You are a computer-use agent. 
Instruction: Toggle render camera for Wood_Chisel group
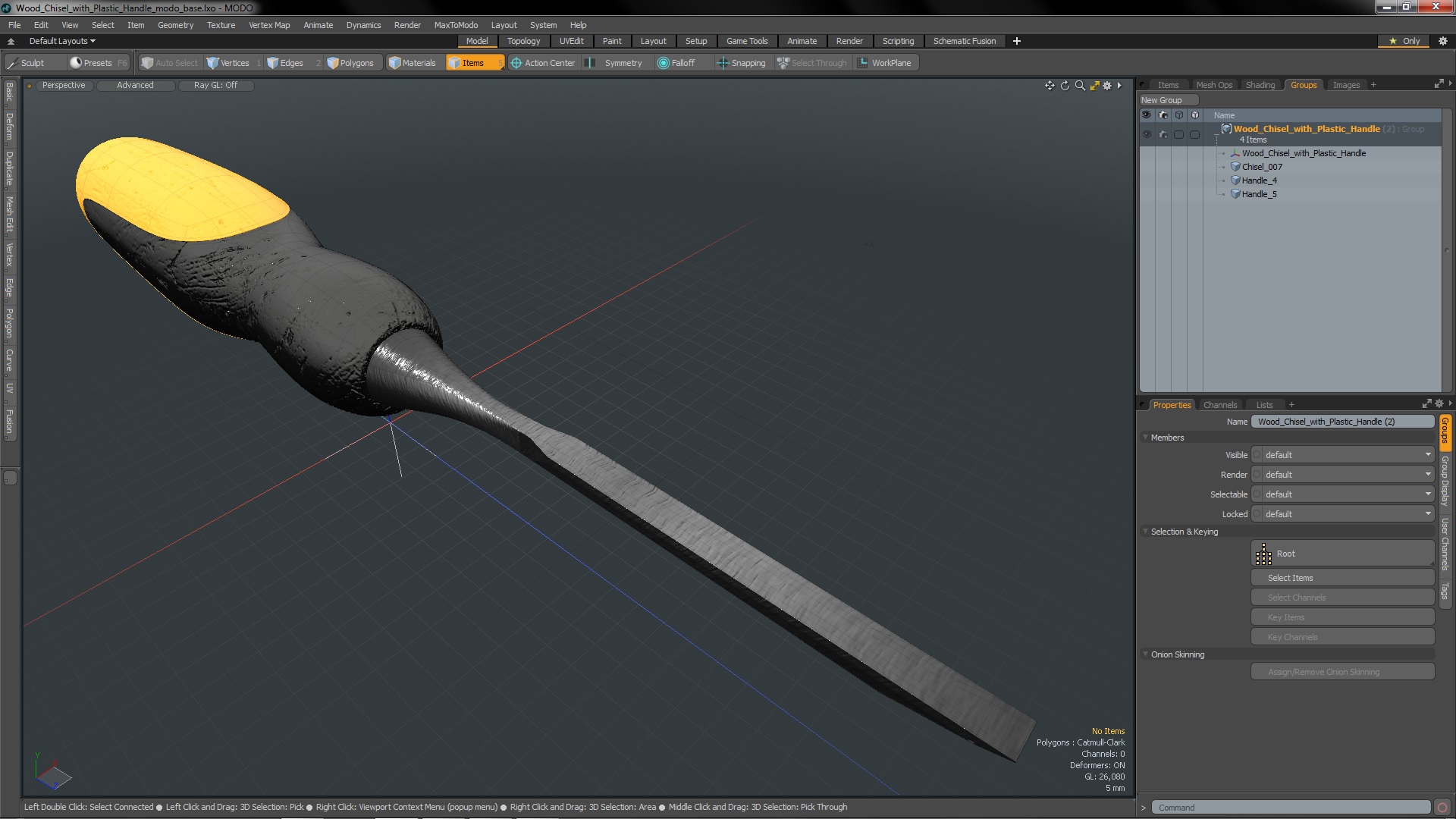[x=1163, y=134]
